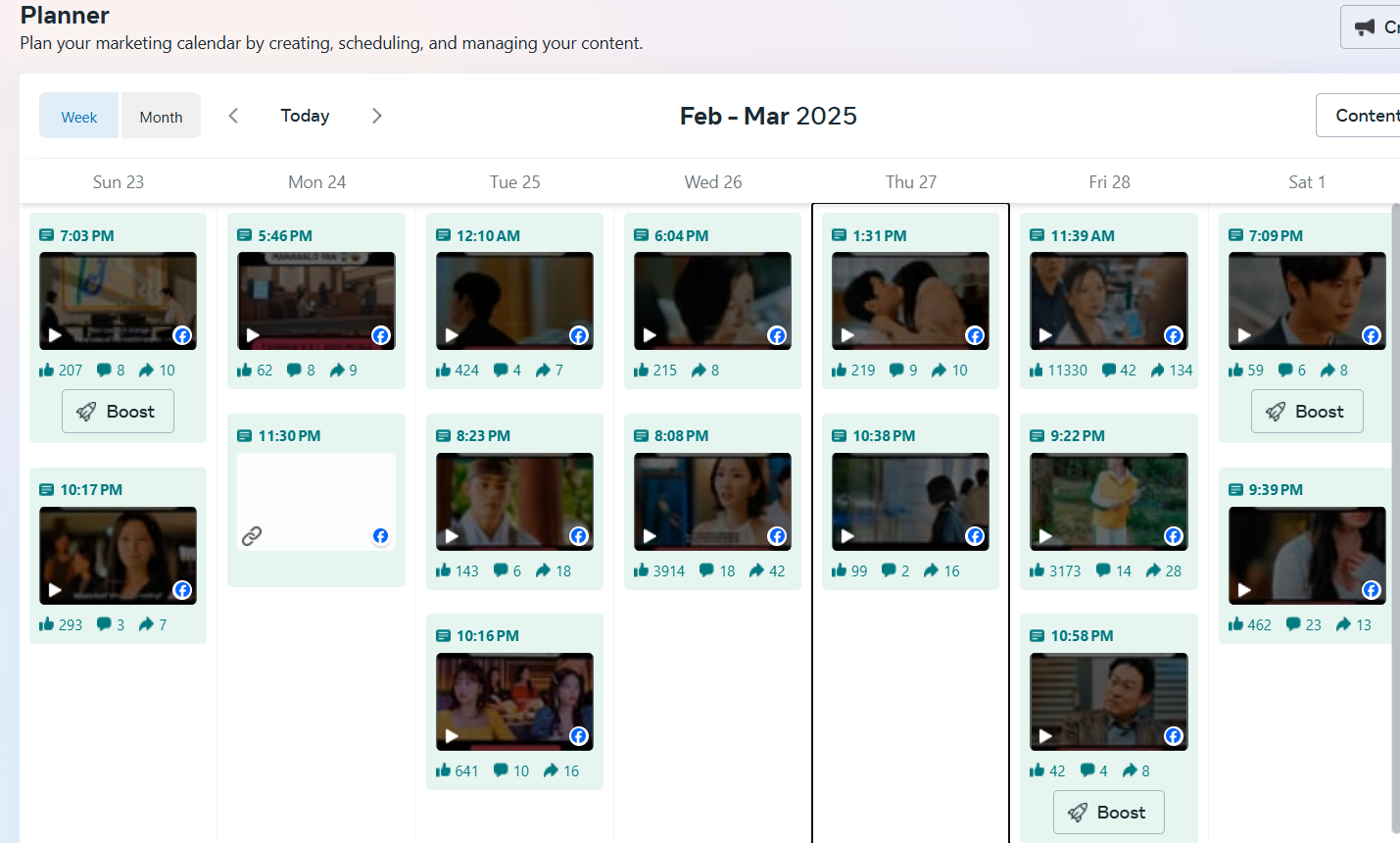Click the vertical scrollbar on the calendar
The image size is (1400, 843).
(x=1396, y=518)
